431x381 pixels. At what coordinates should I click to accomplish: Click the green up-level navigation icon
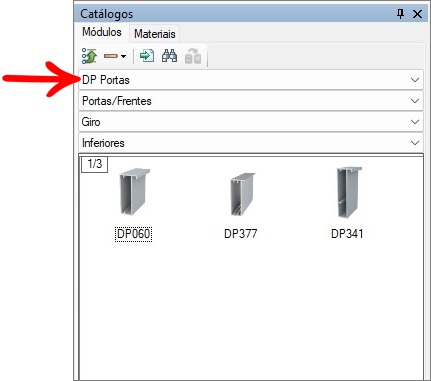coord(89,56)
